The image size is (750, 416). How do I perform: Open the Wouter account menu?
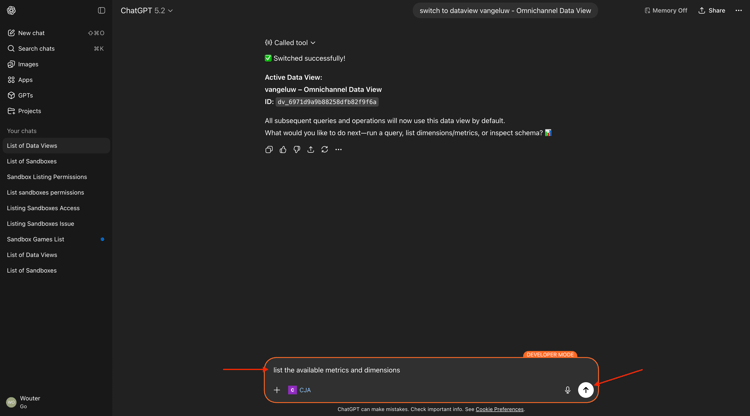pyautogui.click(x=56, y=402)
